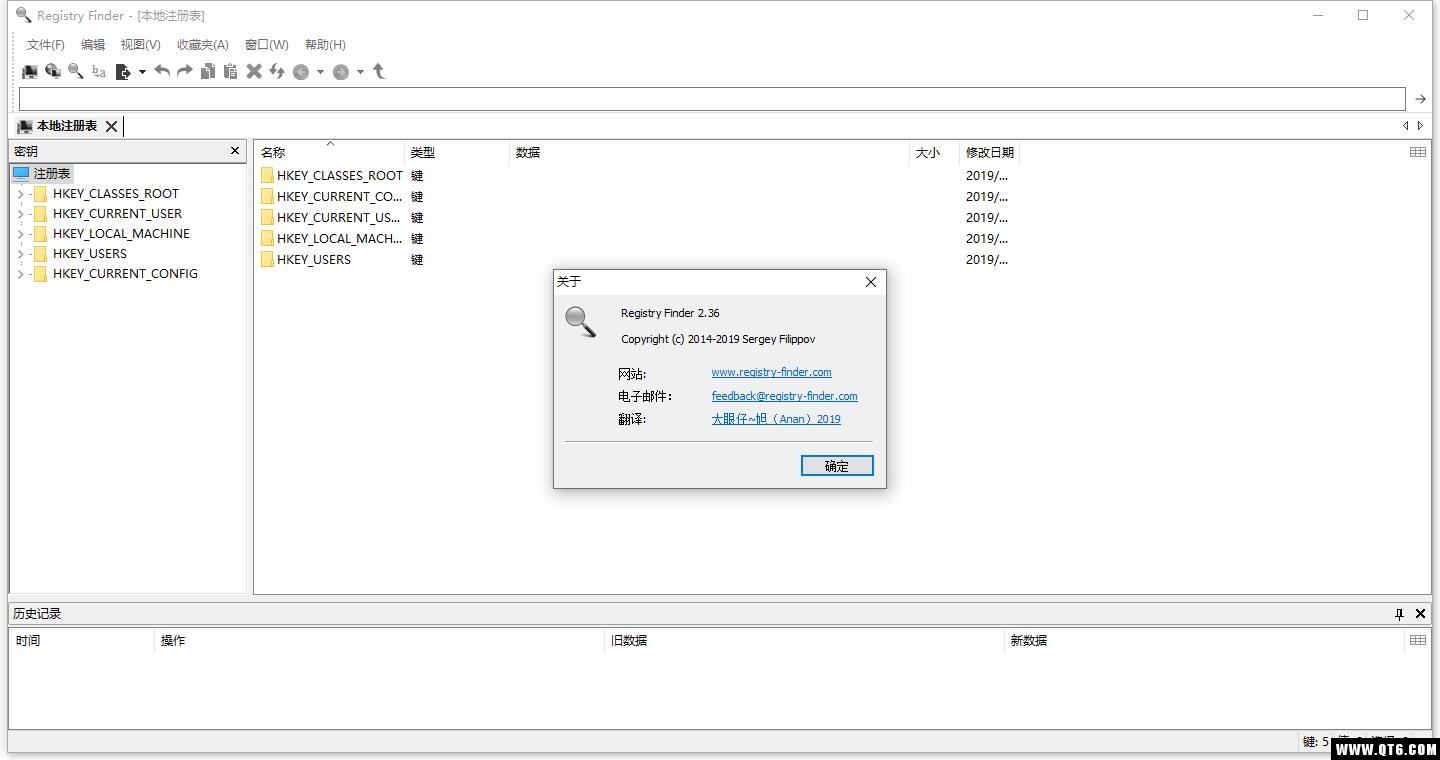Open the 文件(F) menu
Image resolution: width=1440 pixels, height=760 pixels.
coord(46,45)
